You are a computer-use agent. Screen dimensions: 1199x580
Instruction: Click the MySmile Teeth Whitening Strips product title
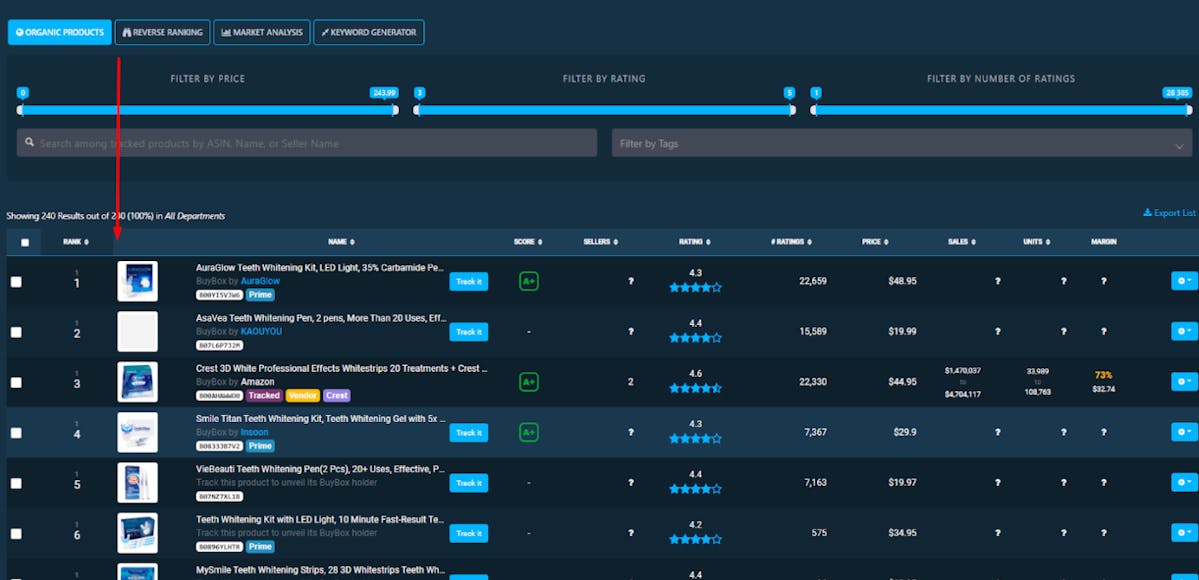pos(321,570)
